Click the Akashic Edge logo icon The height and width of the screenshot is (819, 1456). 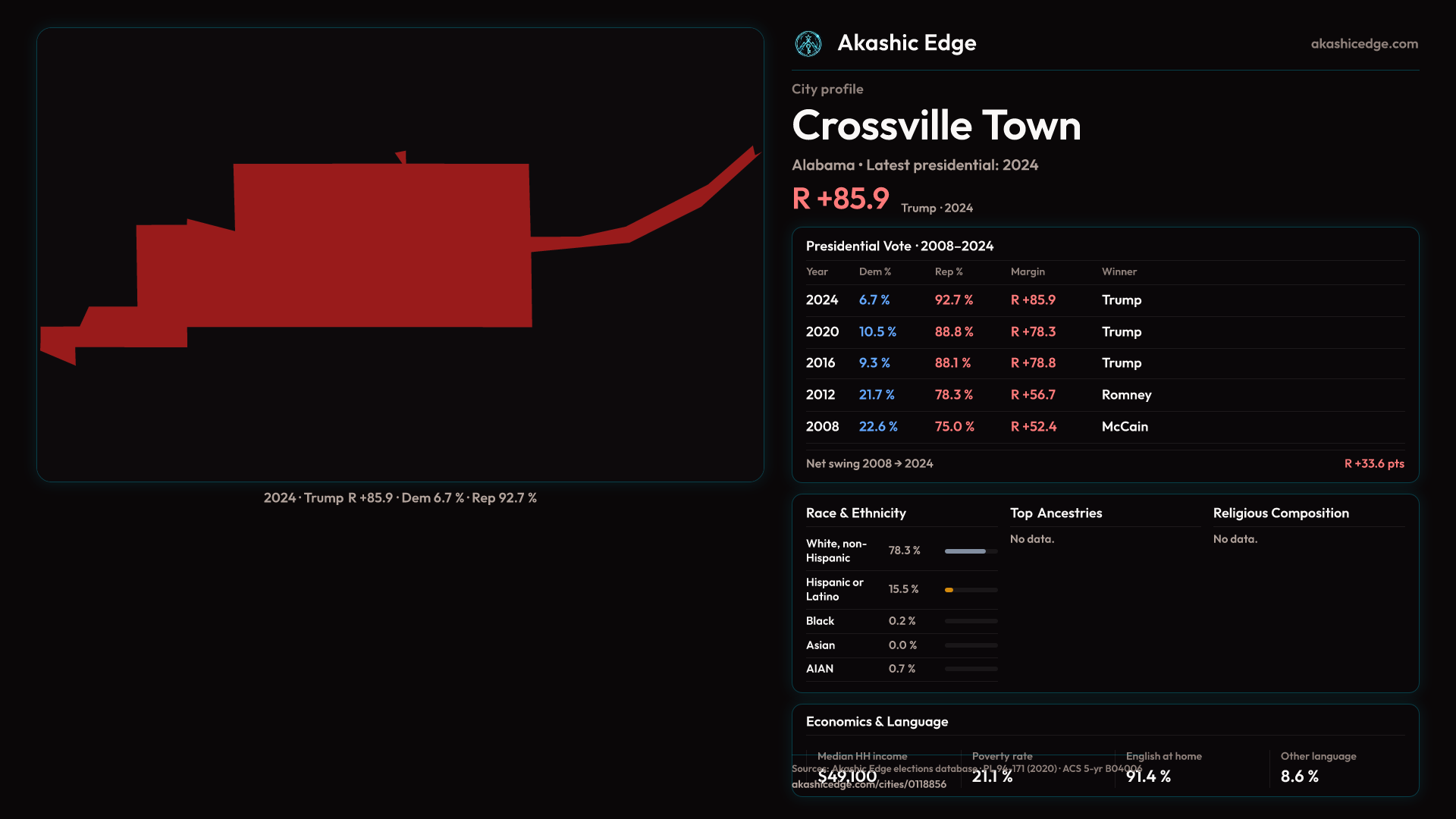click(808, 44)
